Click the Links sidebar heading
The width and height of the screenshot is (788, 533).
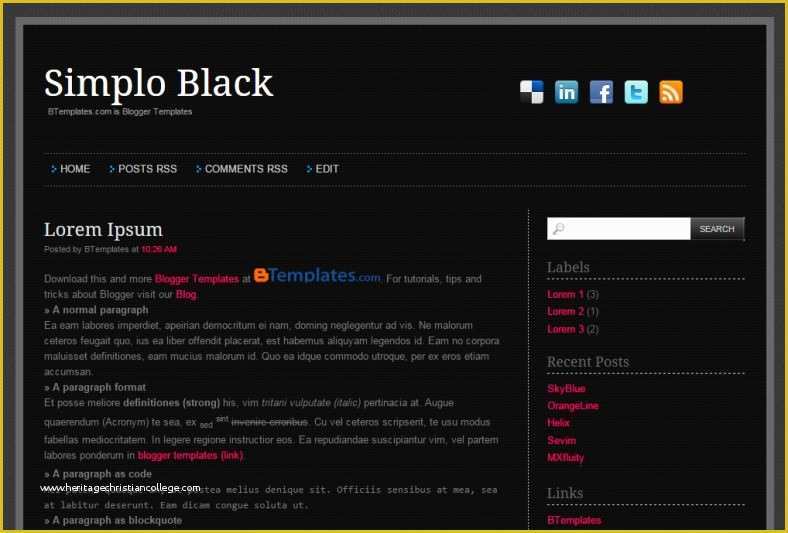(x=565, y=493)
